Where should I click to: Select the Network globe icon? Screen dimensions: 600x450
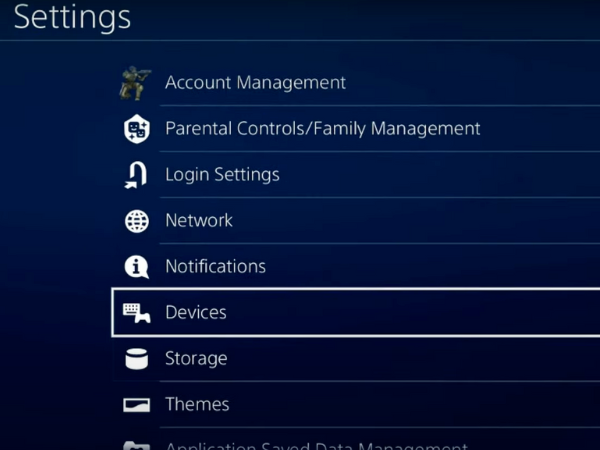[x=137, y=221]
